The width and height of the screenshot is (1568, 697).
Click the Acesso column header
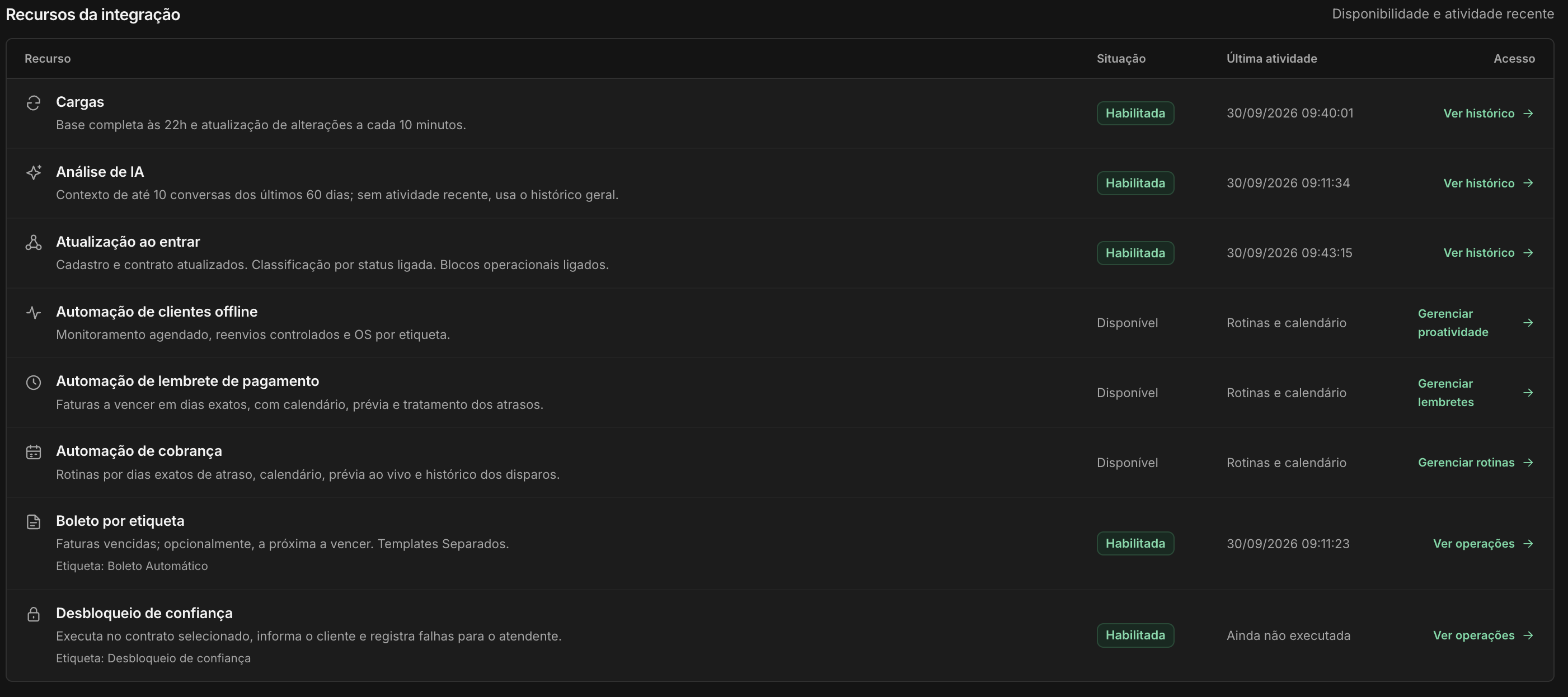pos(1514,59)
